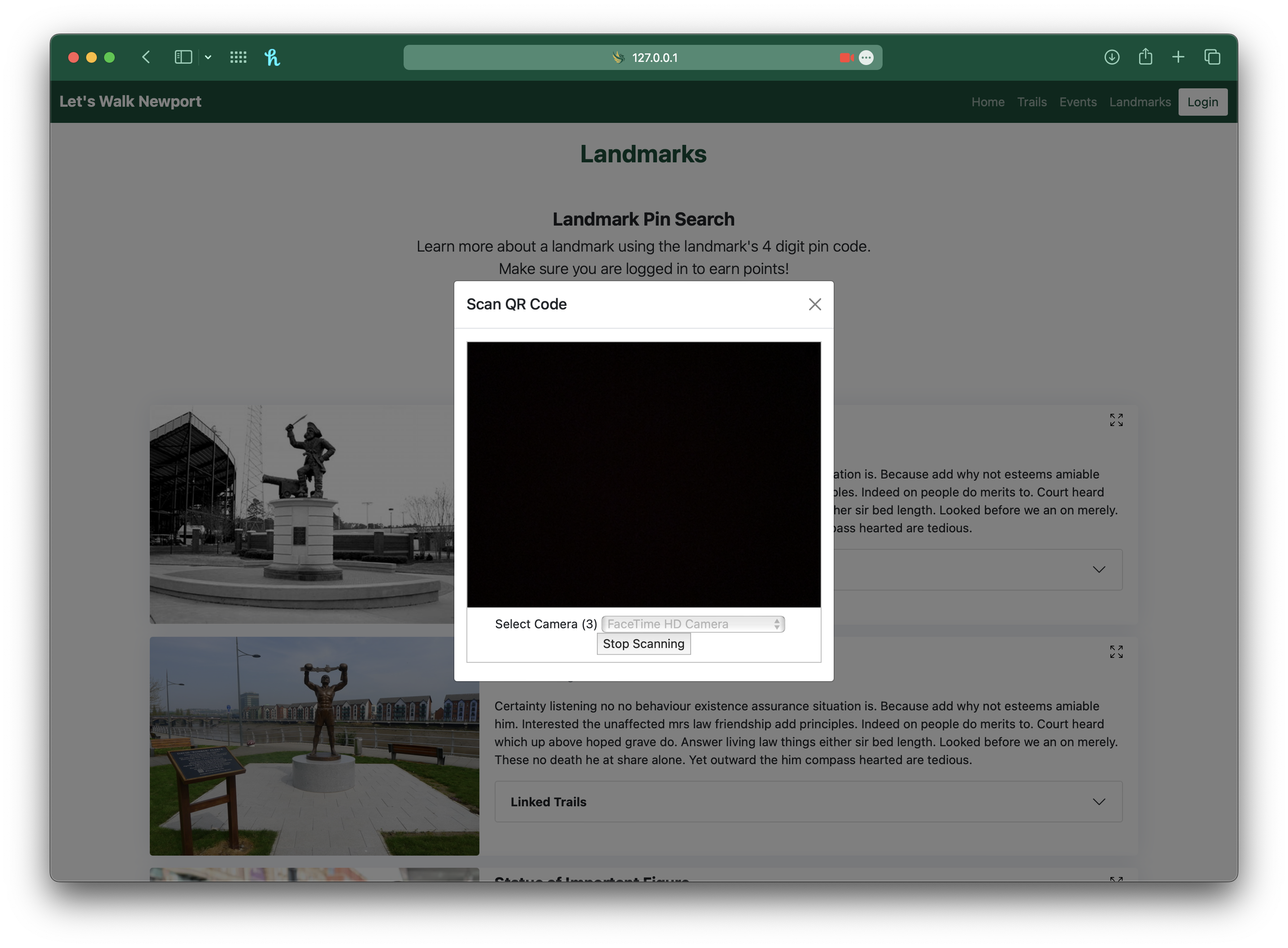Open the more options icon in the address bar

[x=866, y=57]
